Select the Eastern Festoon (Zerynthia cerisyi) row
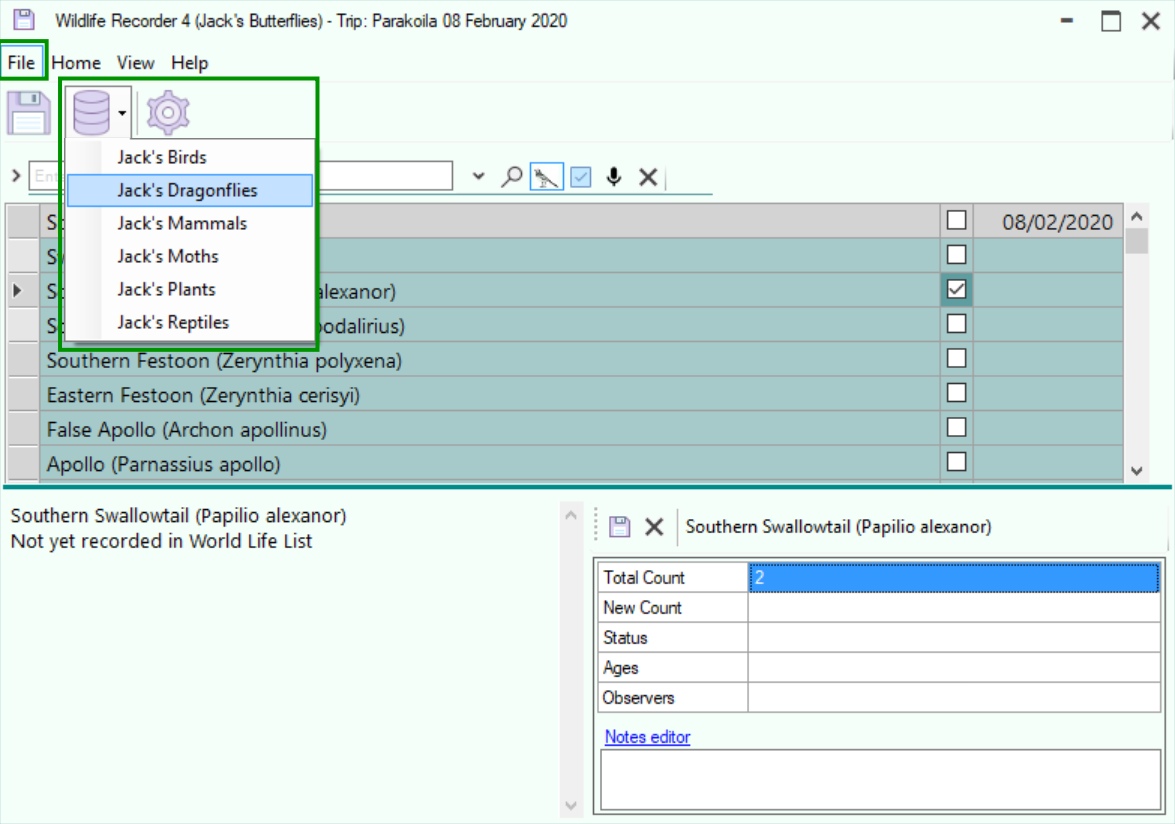Viewport: 1175px width, 824px height. pos(490,395)
